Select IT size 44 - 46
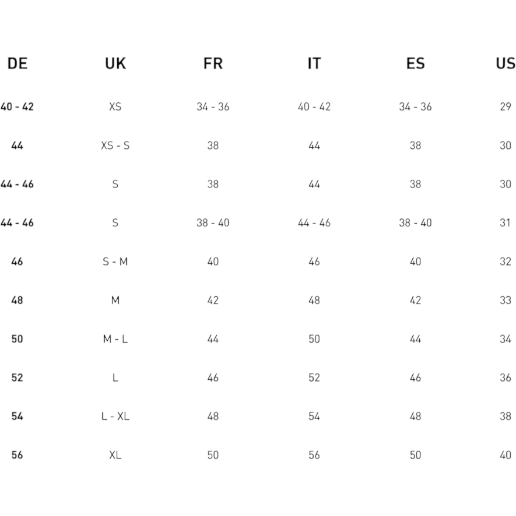The image size is (516, 516). (314, 223)
